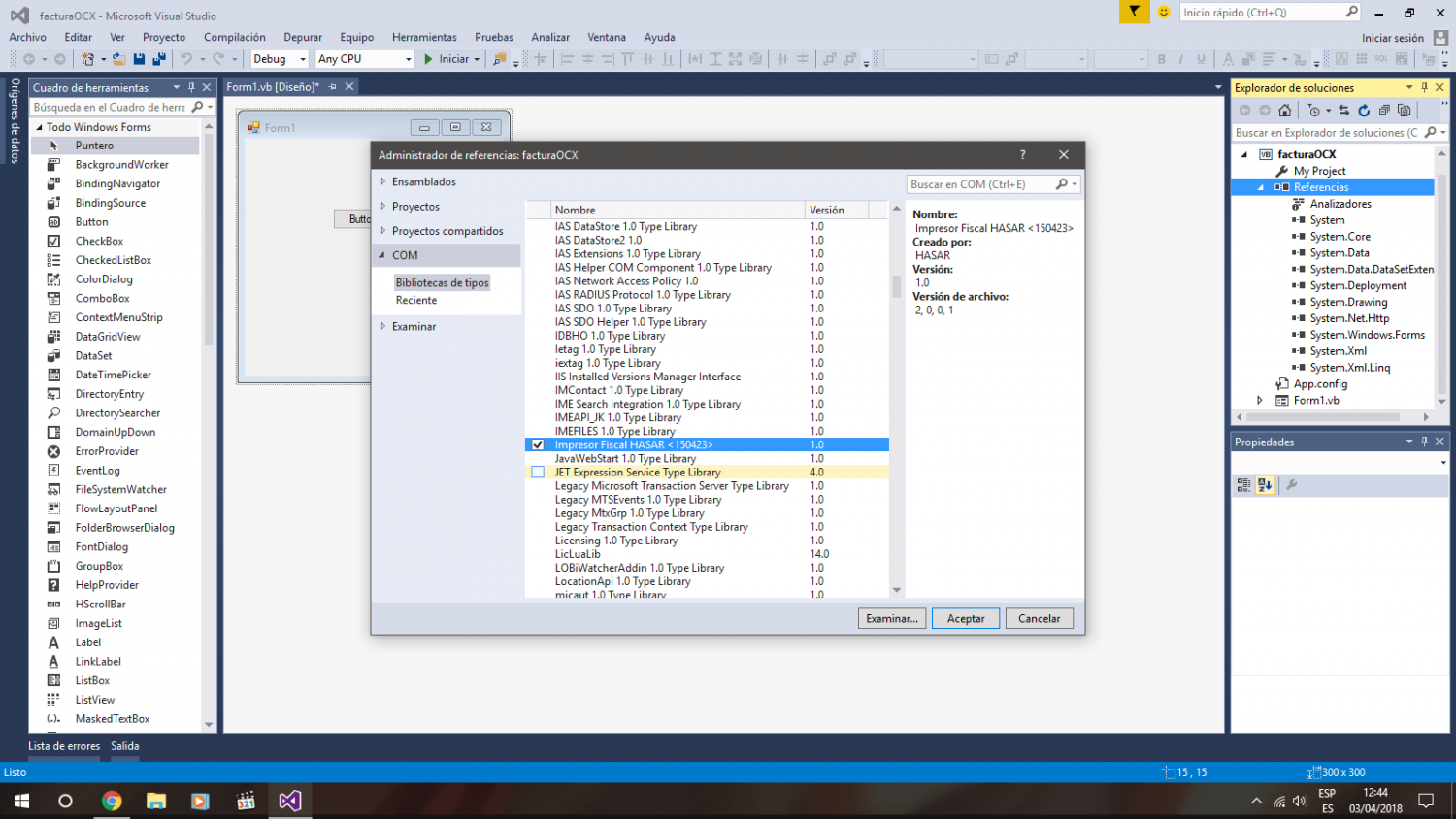
Task: Click the Cancelar button
Action: (1039, 618)
